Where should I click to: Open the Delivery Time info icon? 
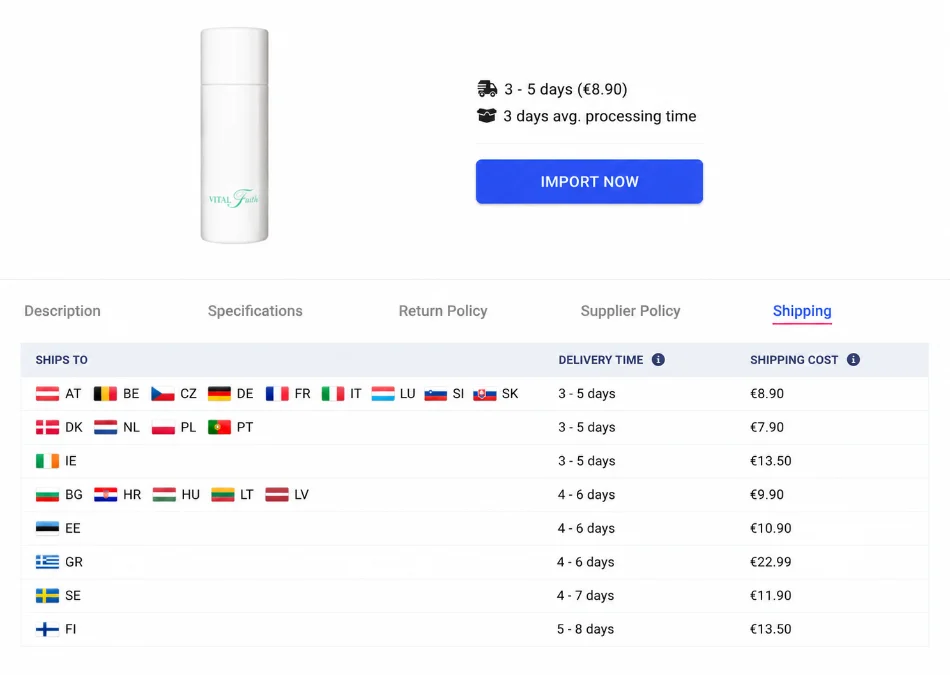coord(658,360)
